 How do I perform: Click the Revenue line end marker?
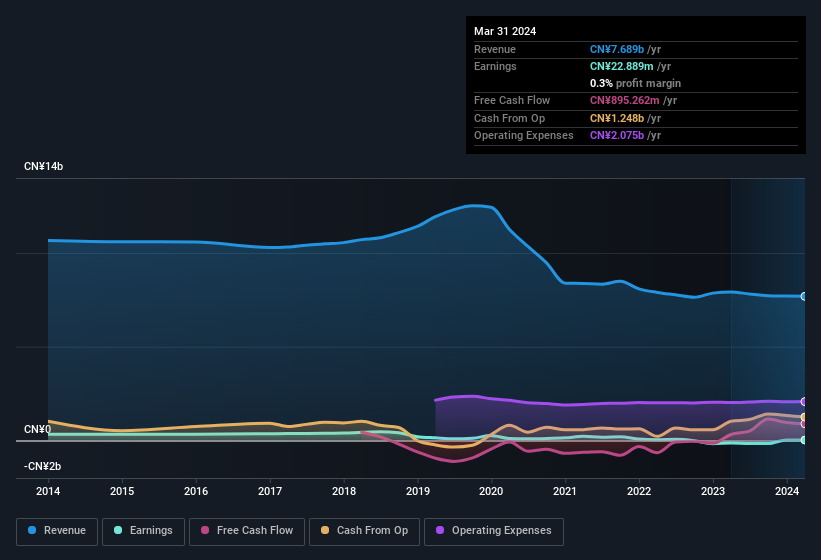pos(804,296)
